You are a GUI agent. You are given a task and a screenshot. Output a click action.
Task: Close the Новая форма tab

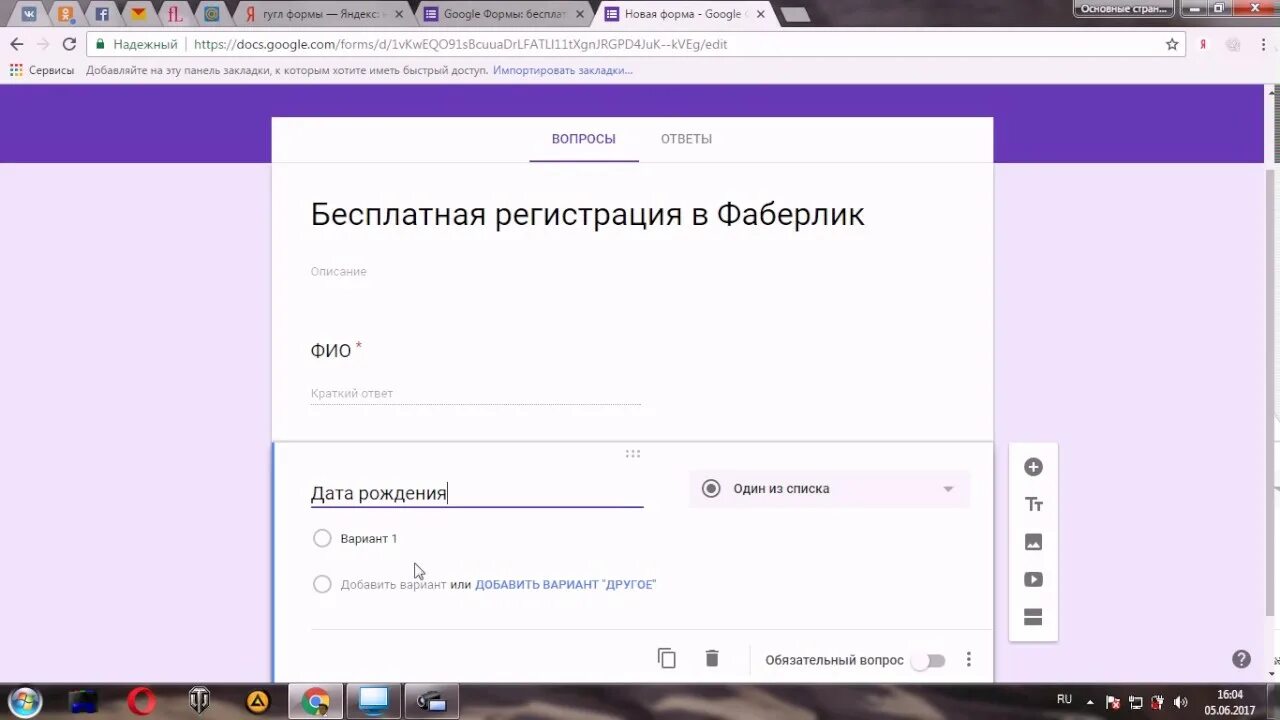pyautogui.click(x=760, y=14)
